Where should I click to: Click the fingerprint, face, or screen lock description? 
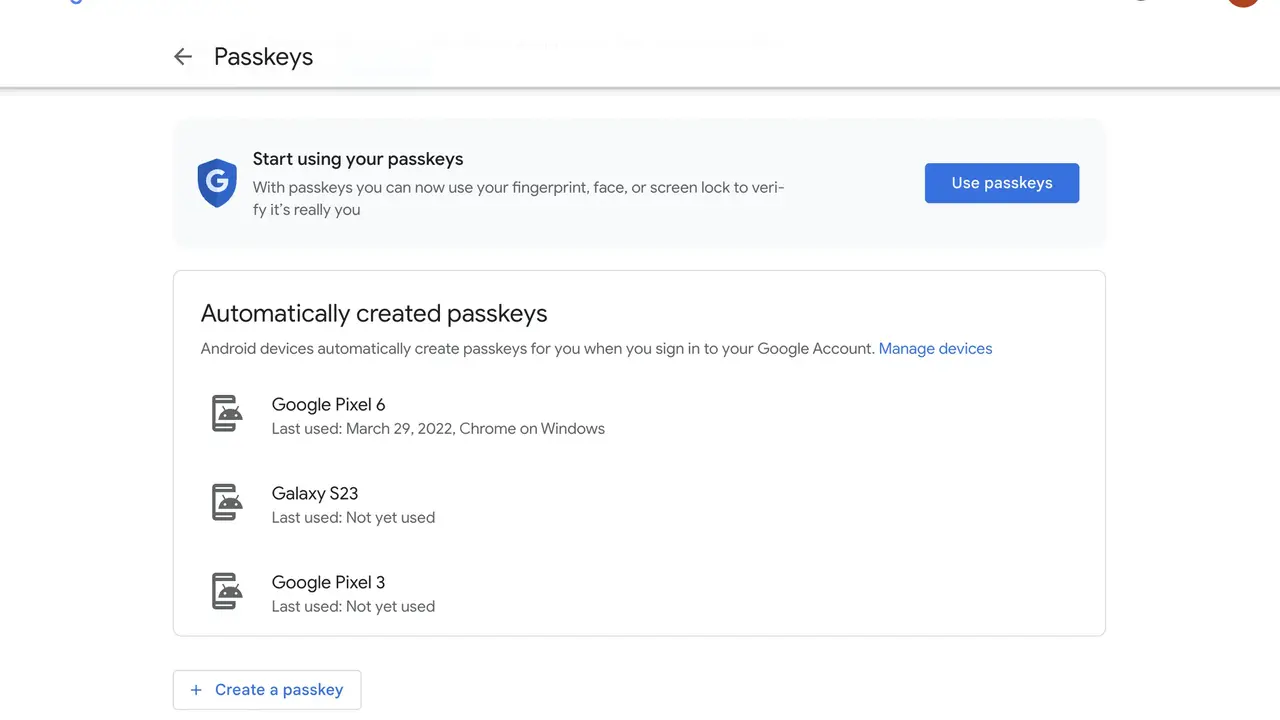coord(518,198)
